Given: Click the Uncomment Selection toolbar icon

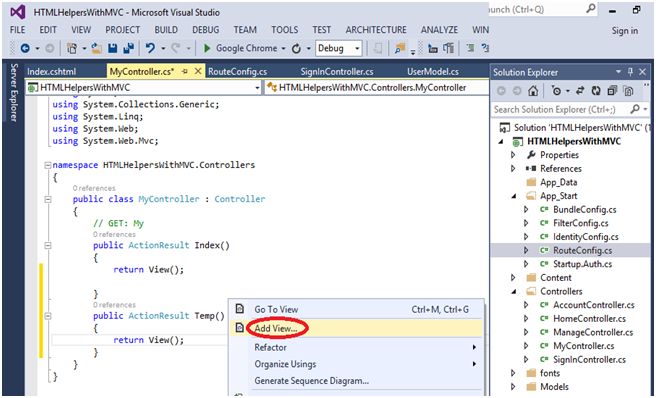Looking at the screenshot, I should pos(485,49).
